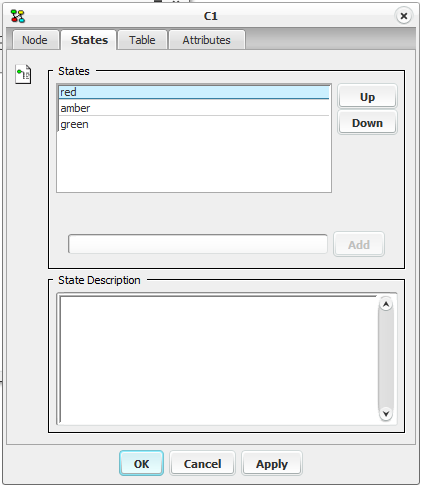Close the C1 dialog window
This screenshot has height=490, width=423.
click(x=404, y=16)
